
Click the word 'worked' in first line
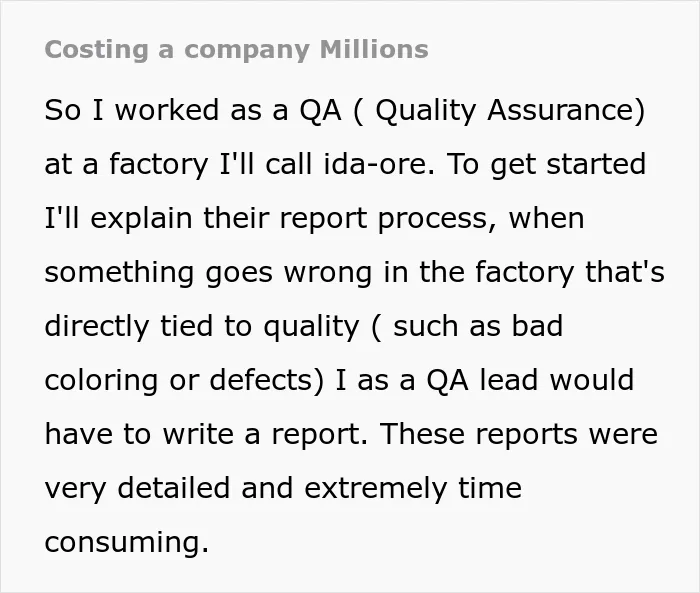167,110
